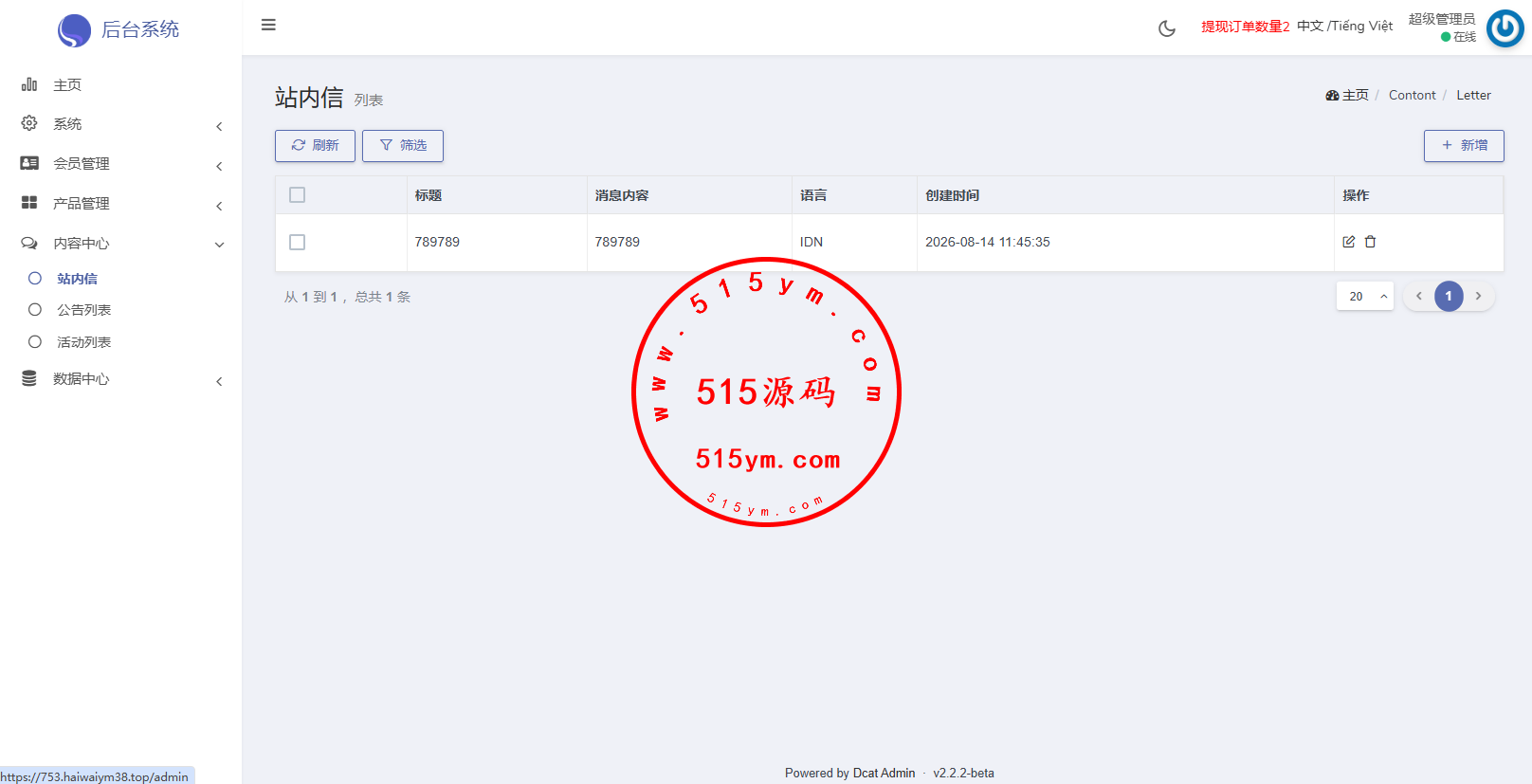Click the Letter breadcrumb text
Screen dimensions: 1532x784
[1474, 95]
